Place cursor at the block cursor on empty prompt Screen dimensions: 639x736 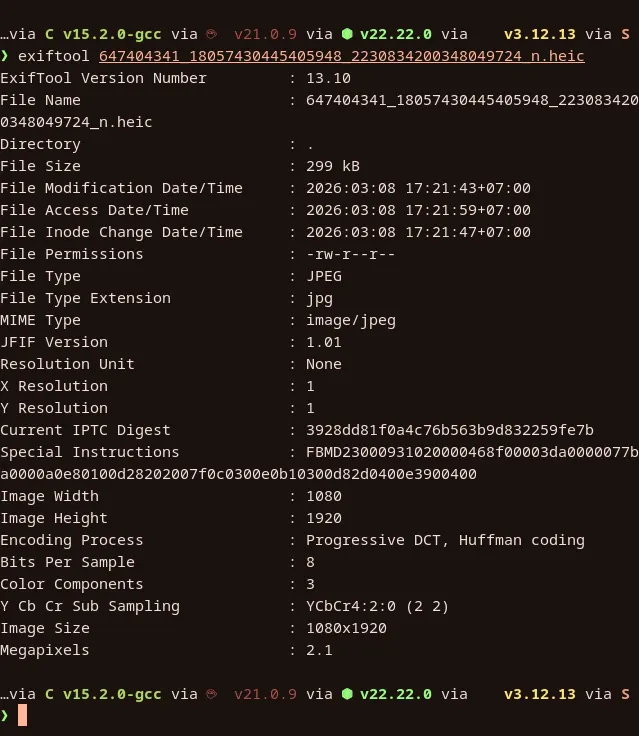pyautogui.click(x=23, y=716)
